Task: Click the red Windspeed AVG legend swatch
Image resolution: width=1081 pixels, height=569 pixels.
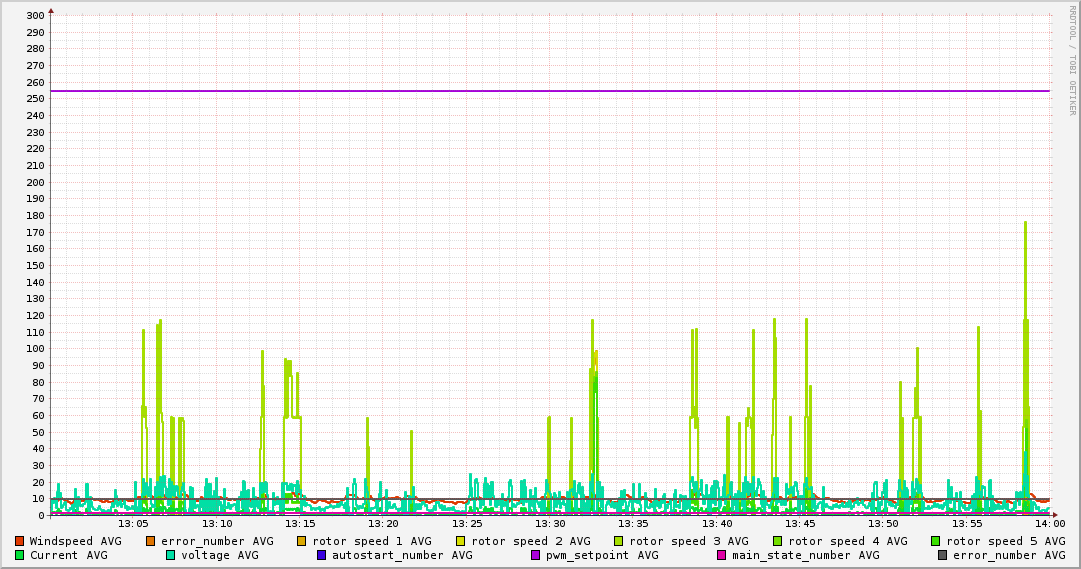Action: (x=20, y=541)
